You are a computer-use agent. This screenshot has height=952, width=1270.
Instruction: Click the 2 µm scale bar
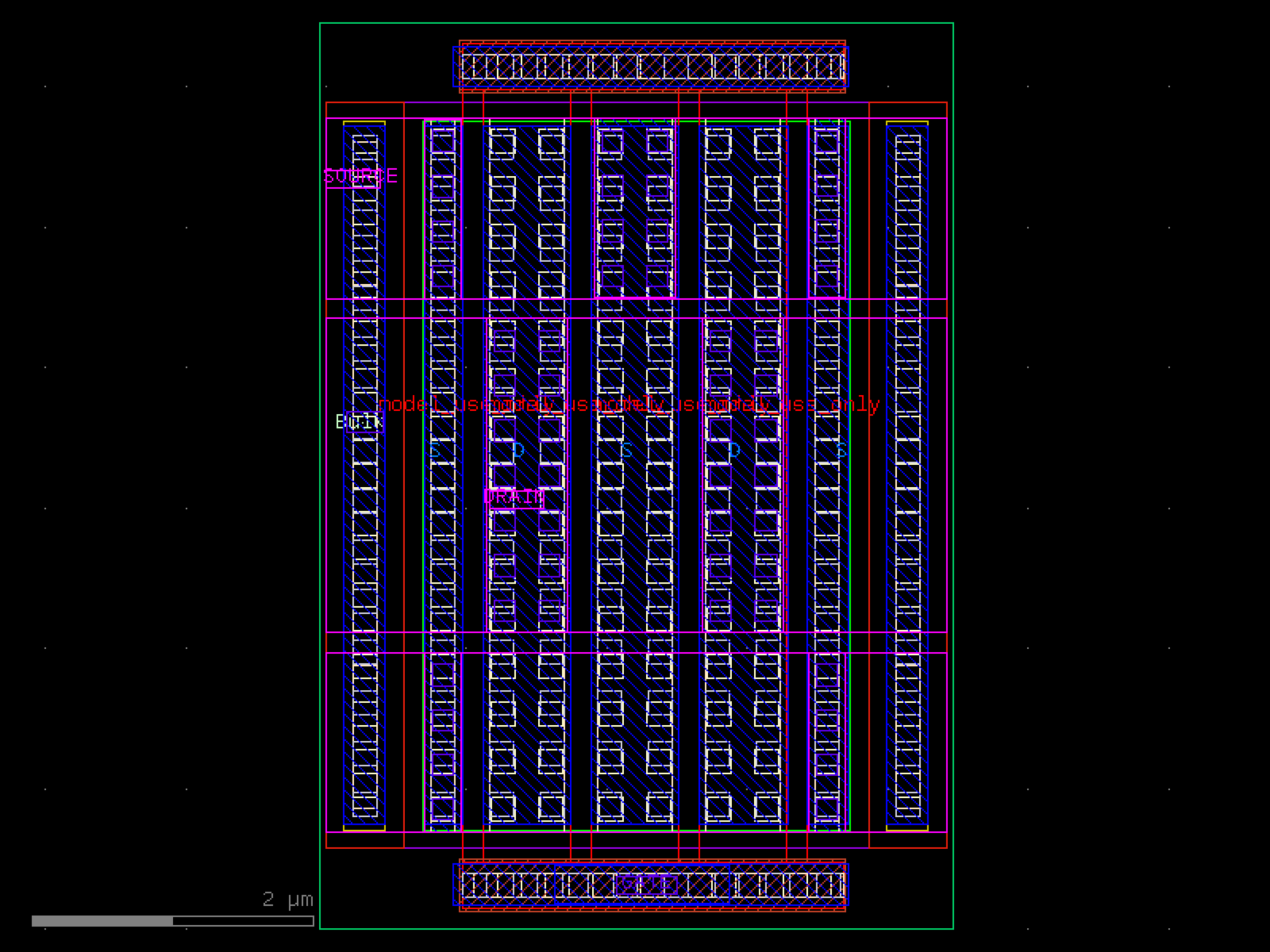point(173,920)
